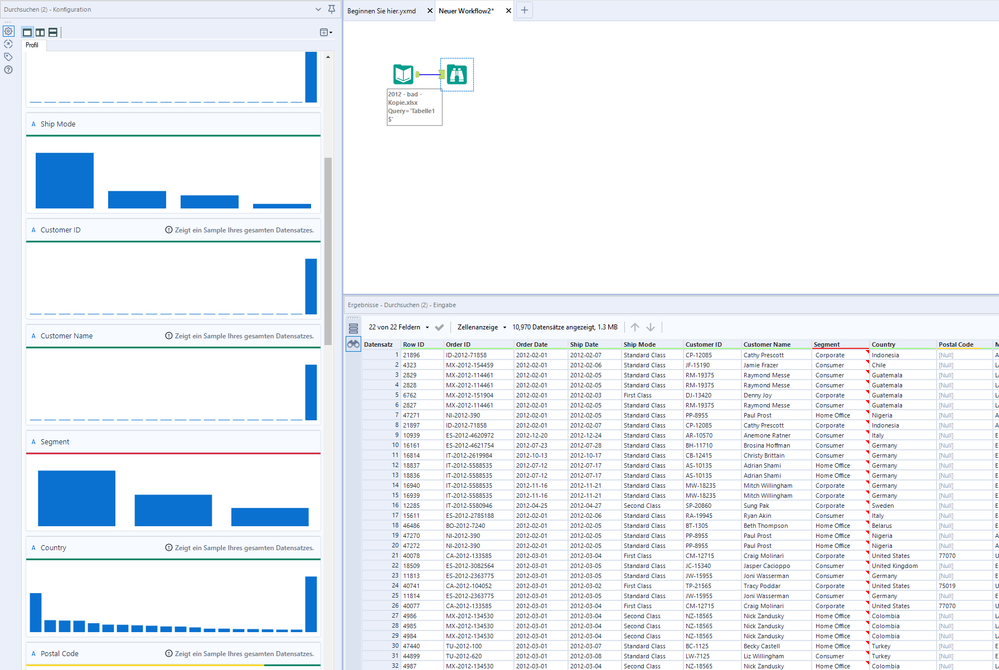999x670 pixels.
Task: Click the Customer ID column header in results
Action: click(x=712, y=345)
